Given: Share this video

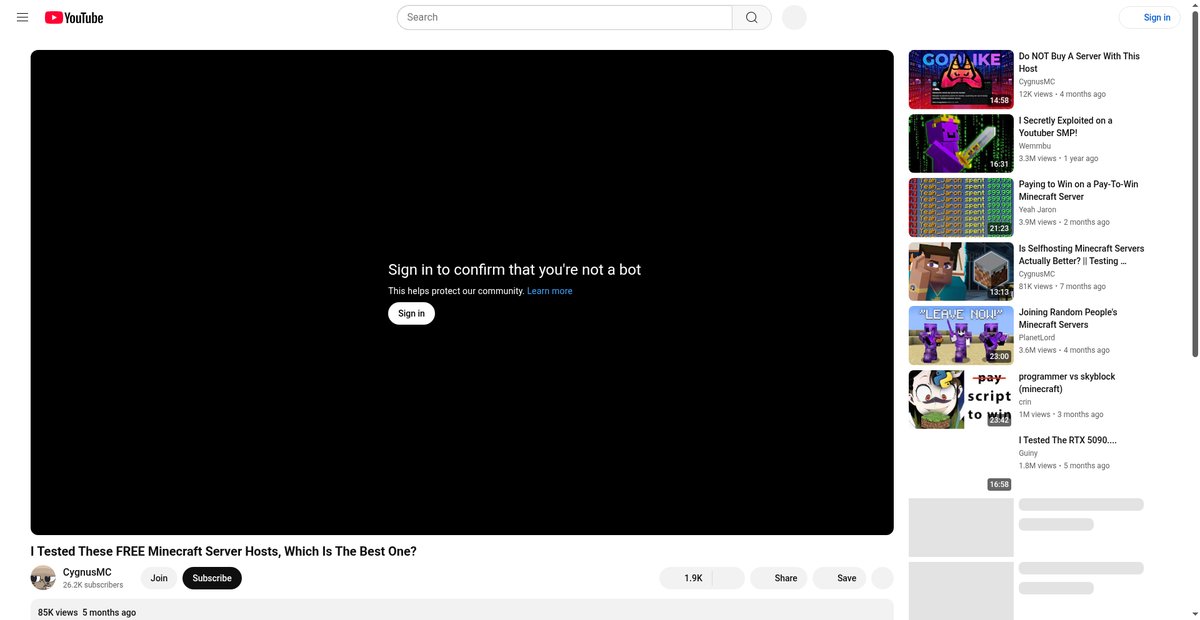Looking at the screenshot, I should [779, 578].
